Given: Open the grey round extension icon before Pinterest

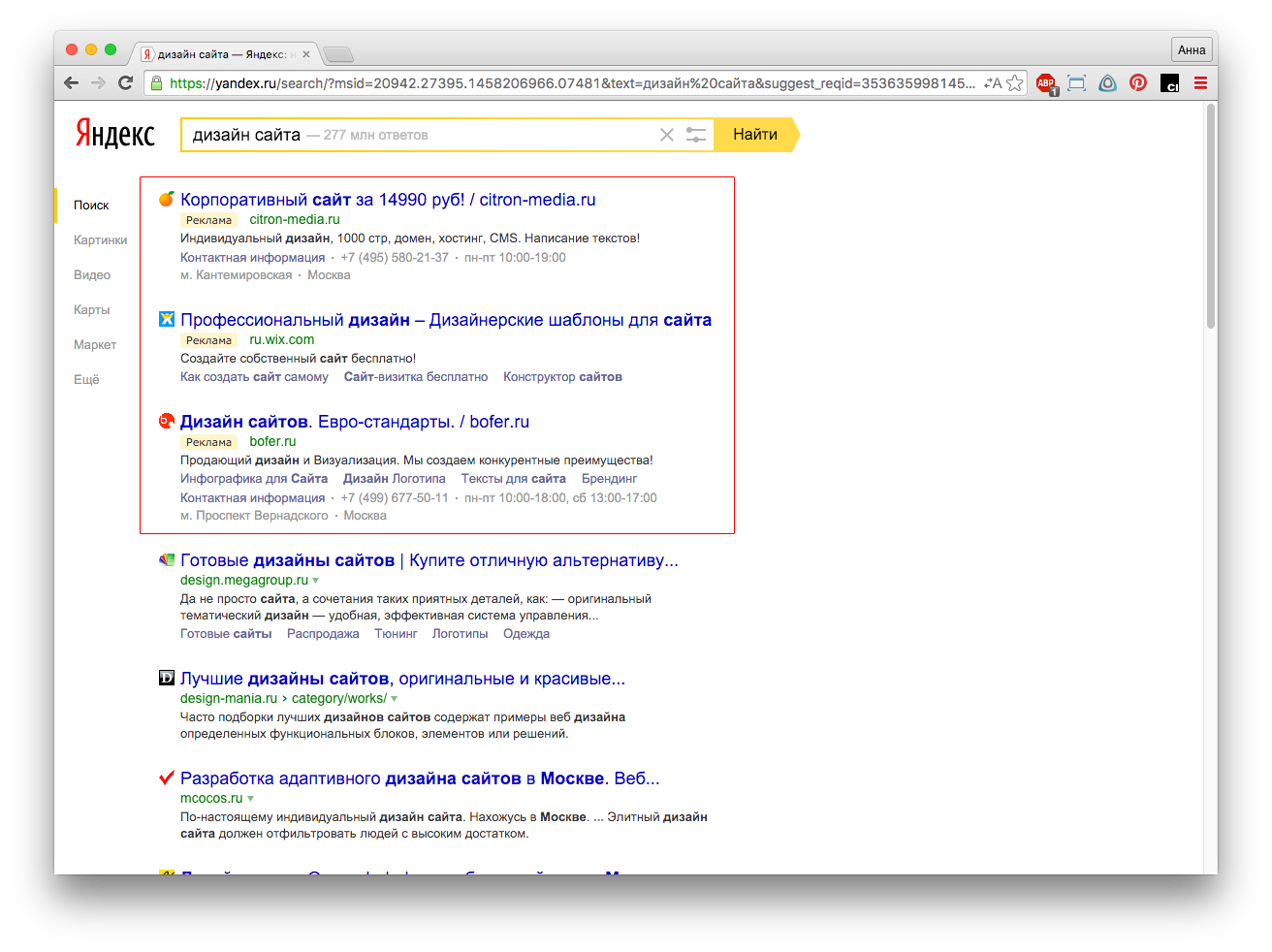Looking at the screenshot, I should (x=1107, y=83).
